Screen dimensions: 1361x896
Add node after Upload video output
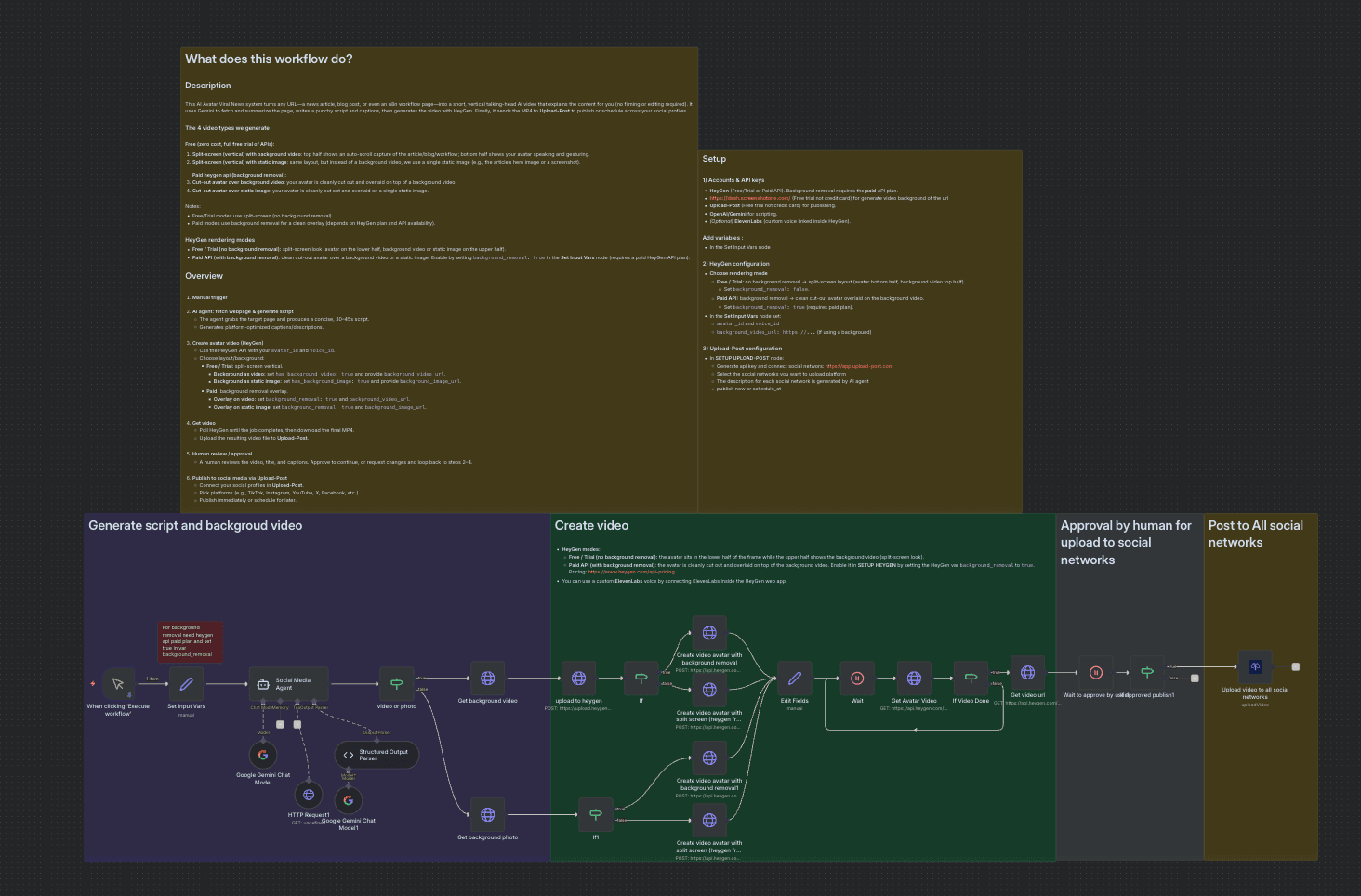point(1296,666)
